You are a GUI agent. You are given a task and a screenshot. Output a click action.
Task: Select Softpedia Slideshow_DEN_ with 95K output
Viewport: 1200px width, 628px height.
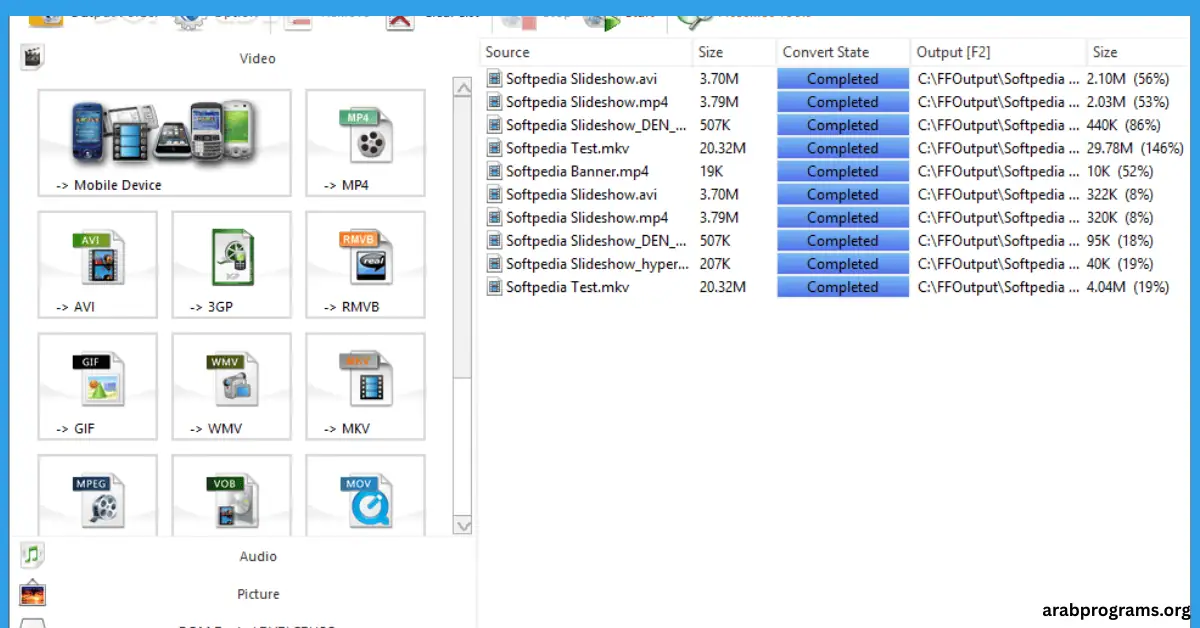pos(597,241)
